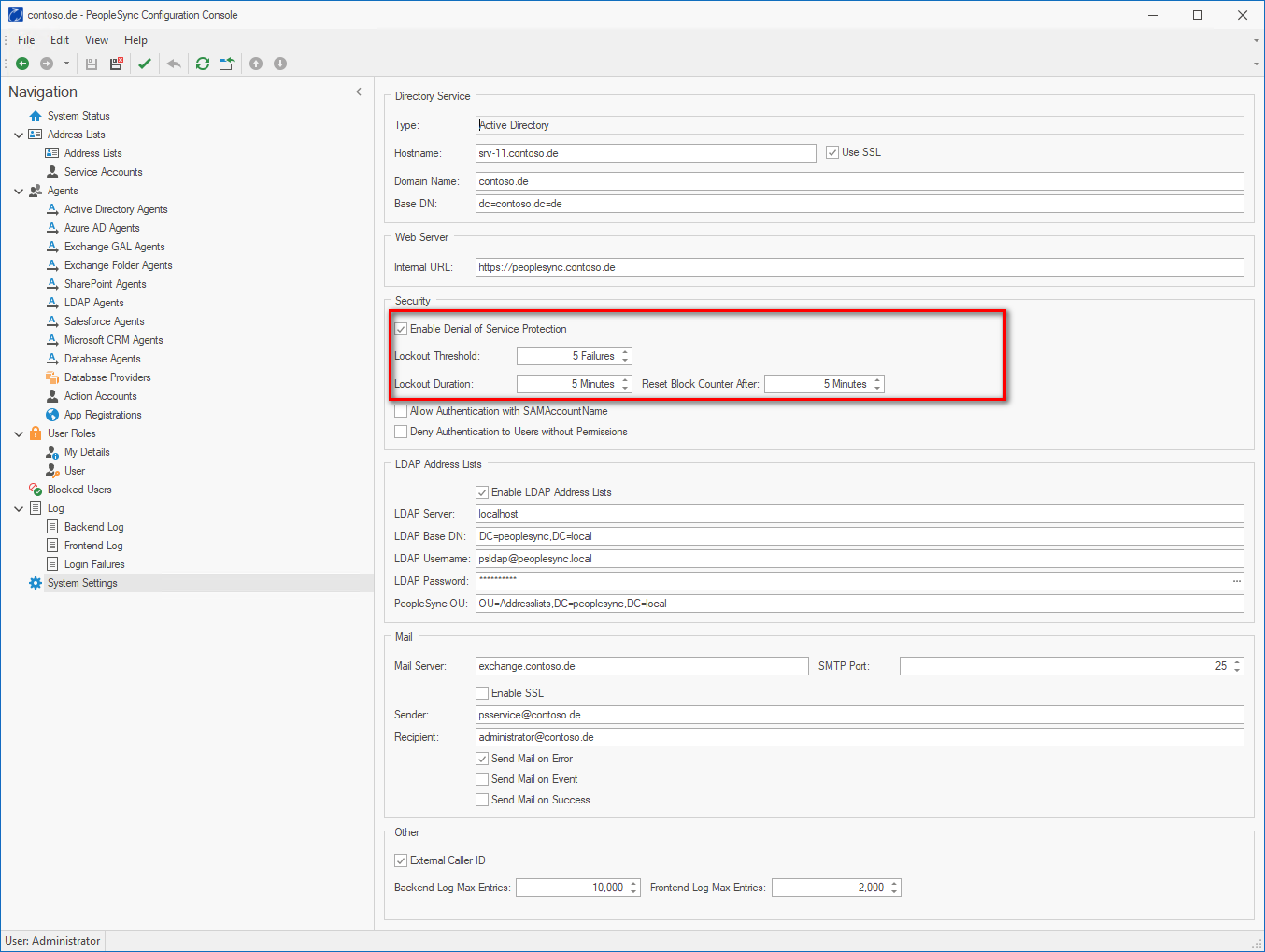Open the File menu
The image size is (1265, 952).
(26, 40)
